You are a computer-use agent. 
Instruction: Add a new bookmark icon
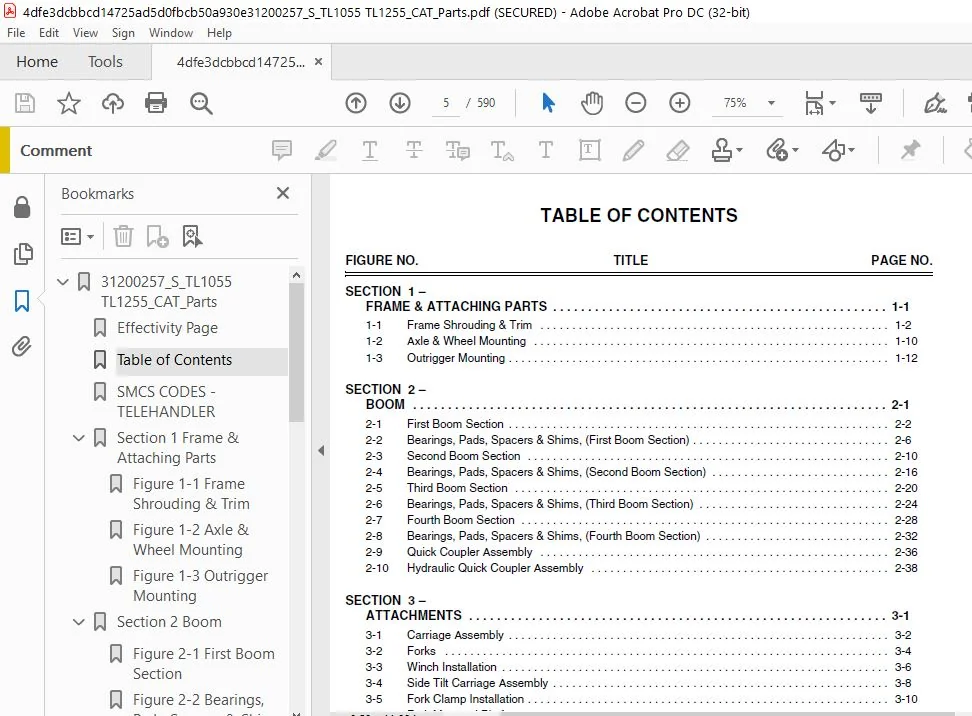pos(157,236)
